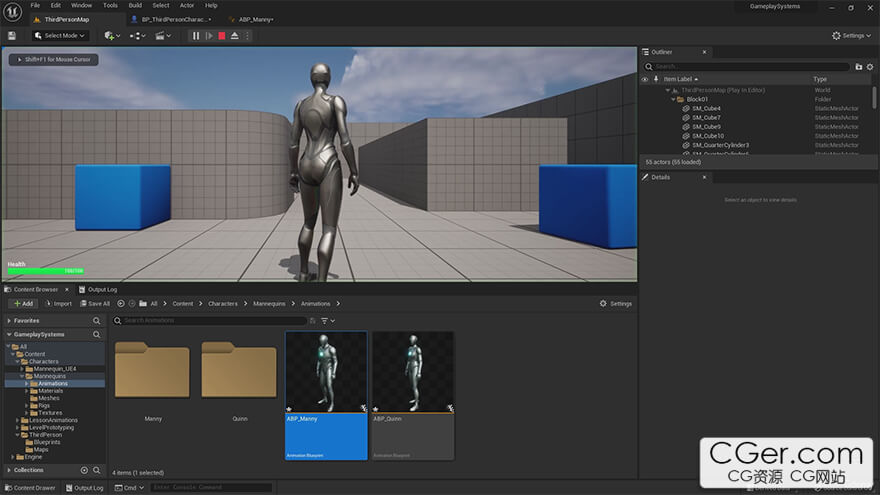Click the Outliner settings gear icon
The image size is (880, 495).
point(872,66)
